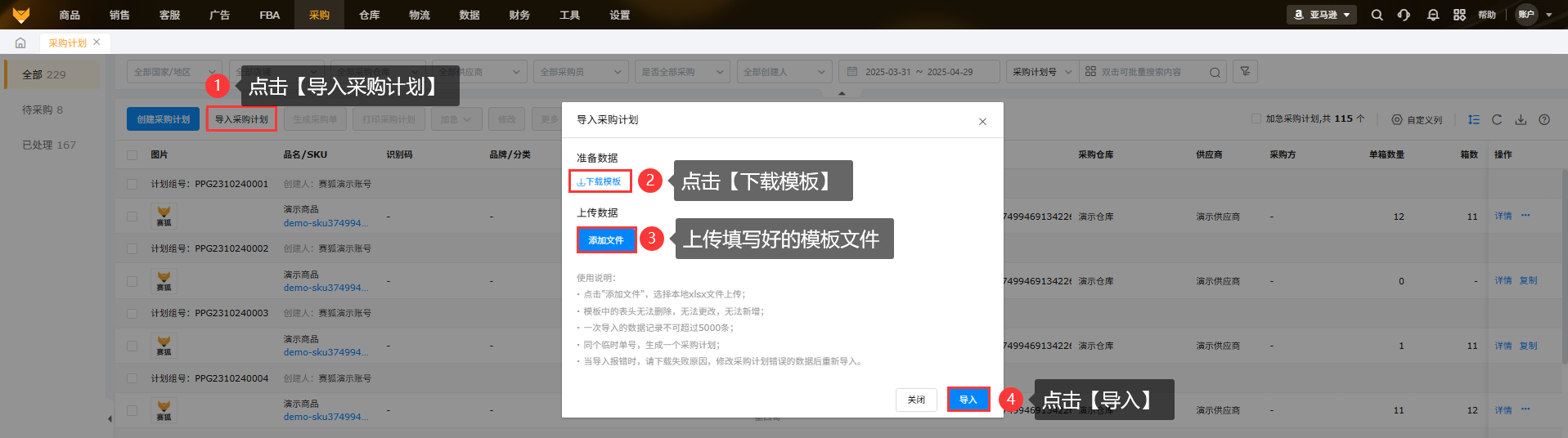Click date range field 2025-03-31 ~ 2025-04-29
1568x438 pixels.
pyautogui.click(x=919, y=72)
